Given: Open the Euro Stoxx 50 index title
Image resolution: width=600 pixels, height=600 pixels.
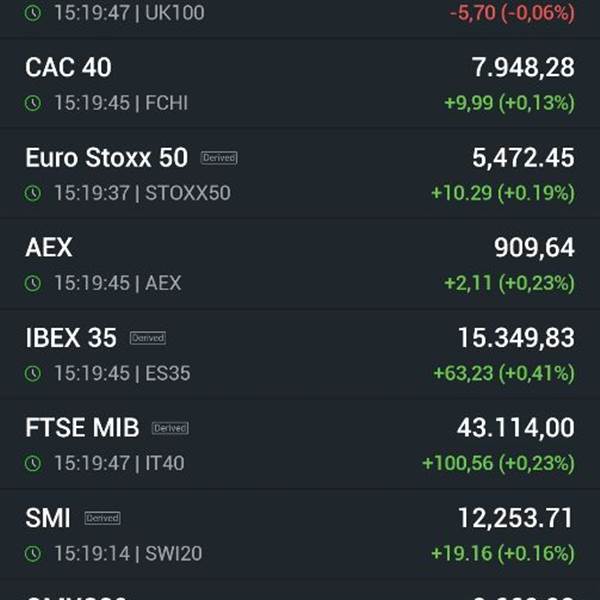Looking at the screenshot, I should tap(107, 157).
